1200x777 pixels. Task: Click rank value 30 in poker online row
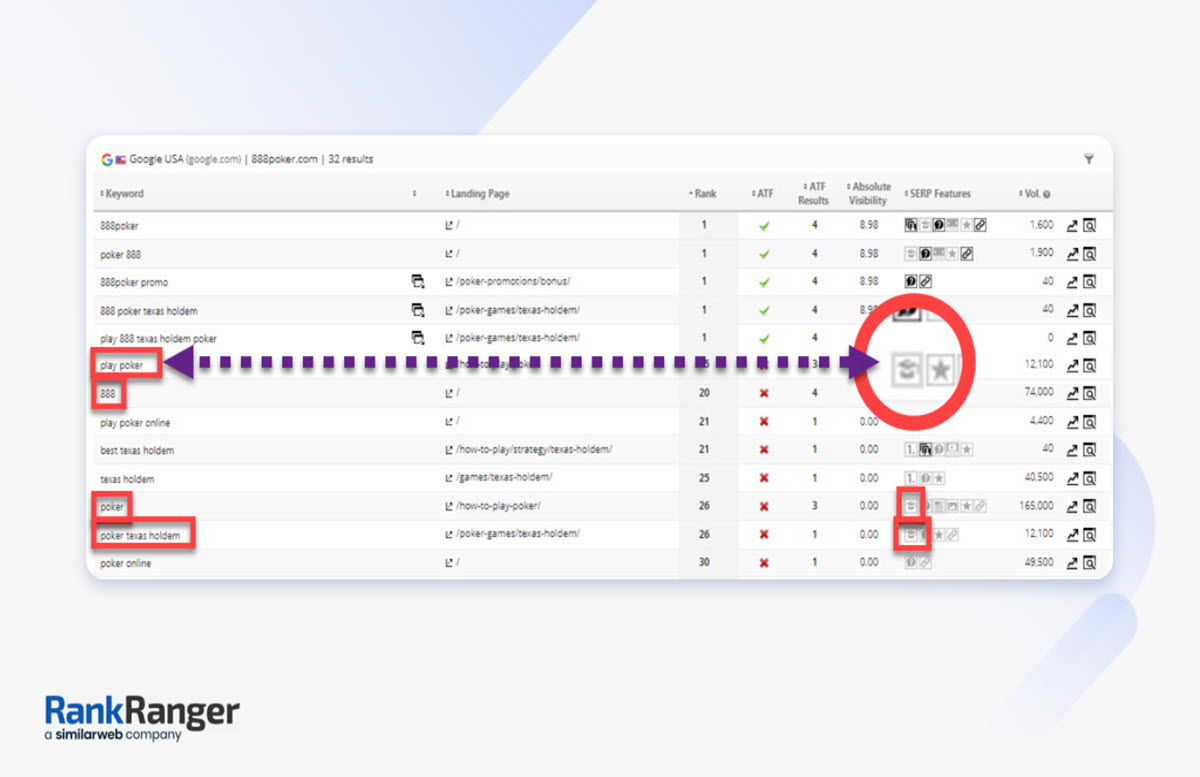704,563
